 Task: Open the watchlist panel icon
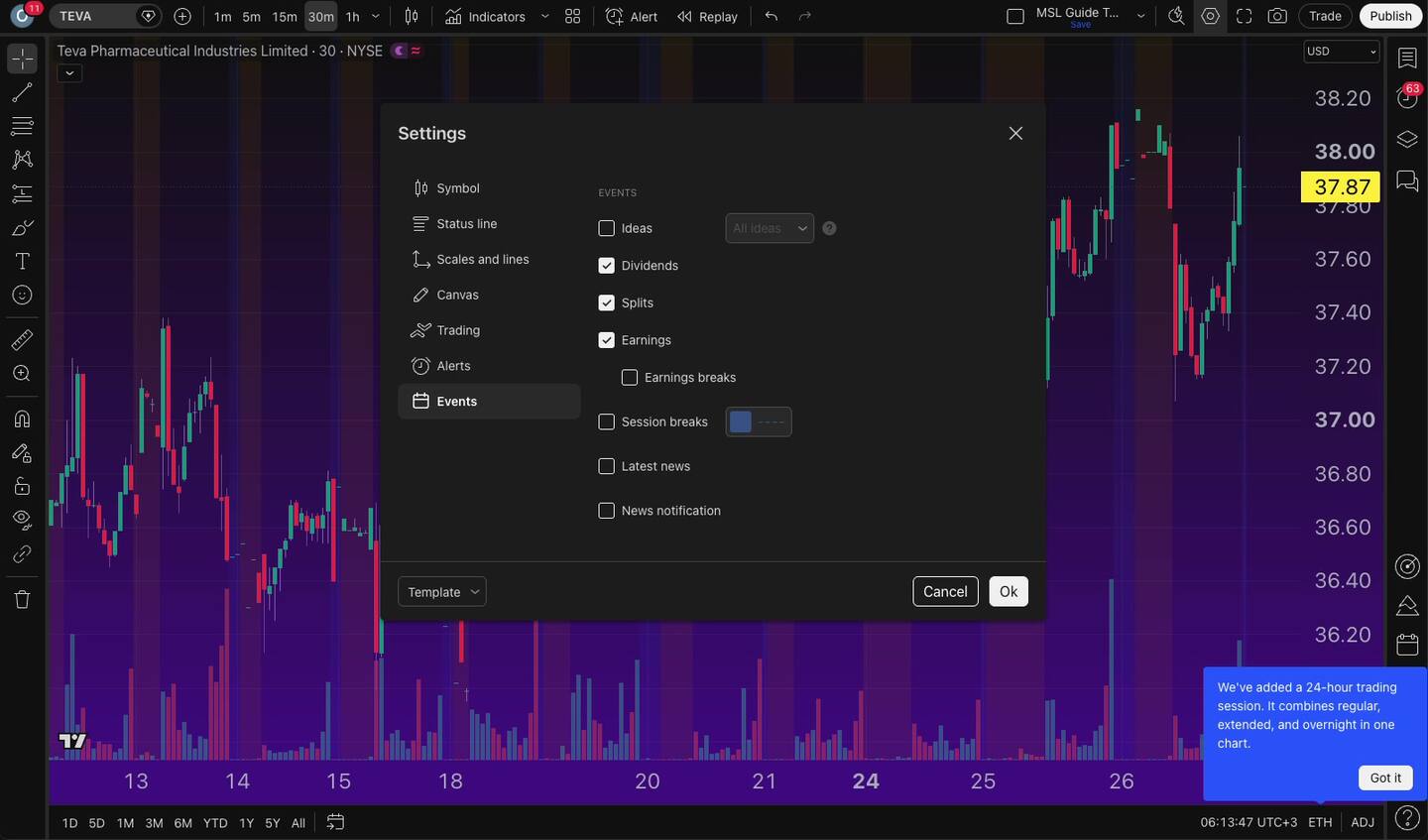click(1407, 59)
